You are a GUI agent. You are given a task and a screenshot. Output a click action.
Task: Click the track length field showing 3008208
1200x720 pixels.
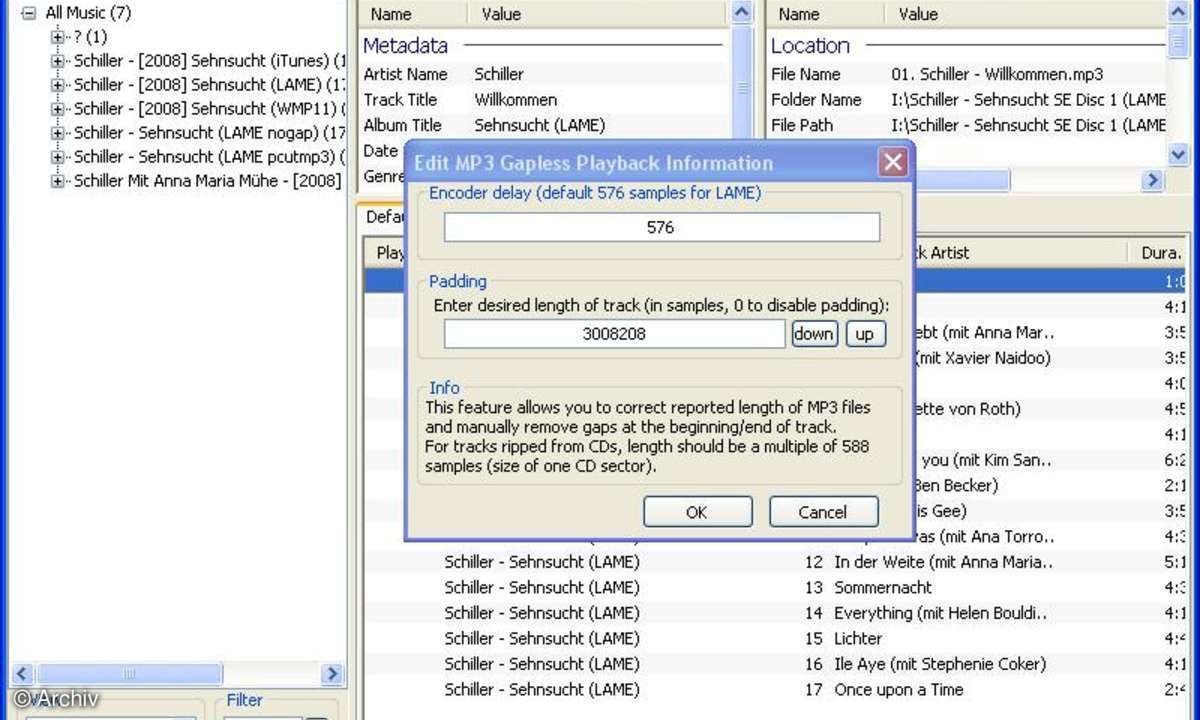tap(614, 334)
